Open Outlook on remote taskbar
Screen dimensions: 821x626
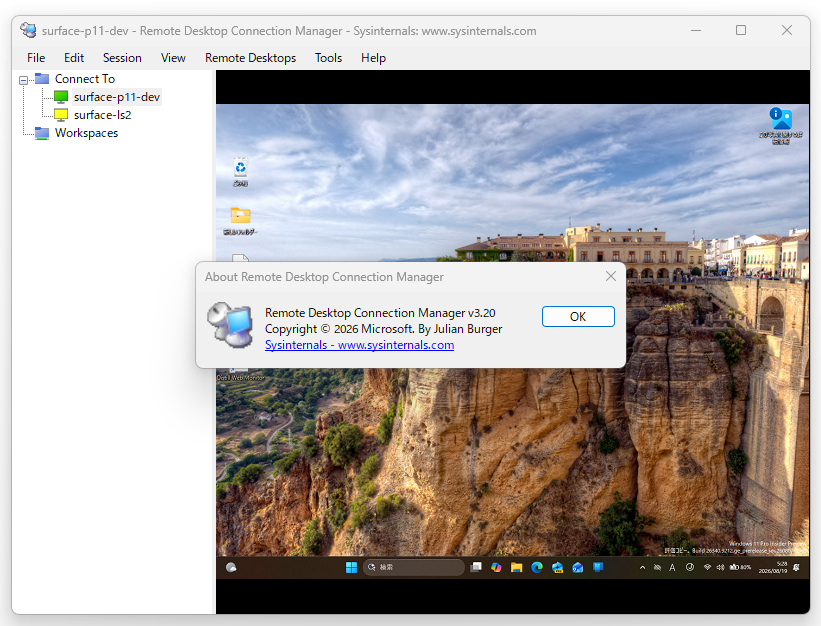(x=578, y=567)
